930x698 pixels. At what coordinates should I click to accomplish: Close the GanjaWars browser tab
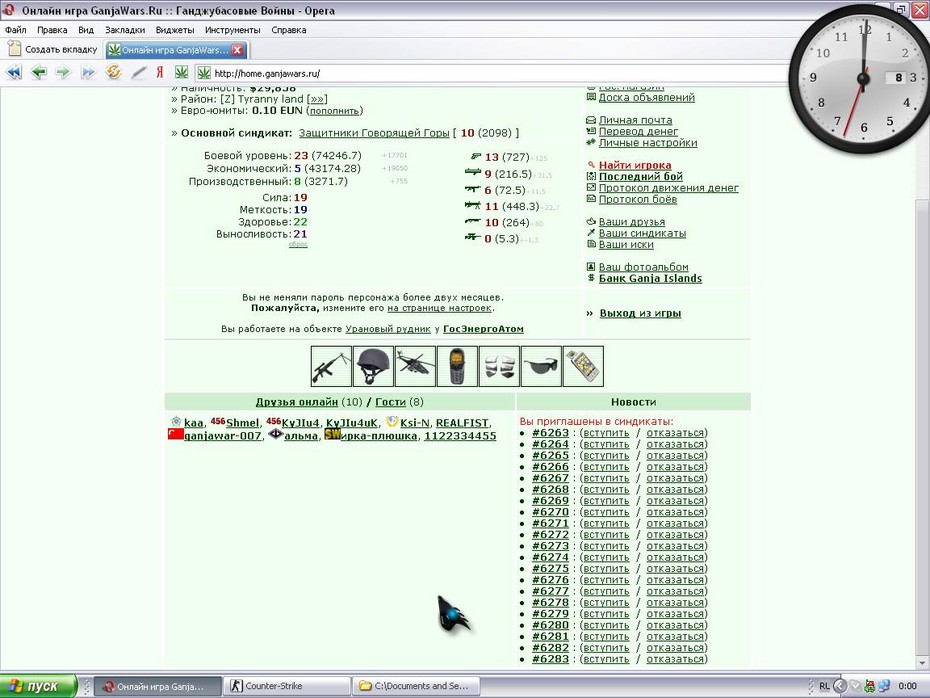[x=237, y=50]
